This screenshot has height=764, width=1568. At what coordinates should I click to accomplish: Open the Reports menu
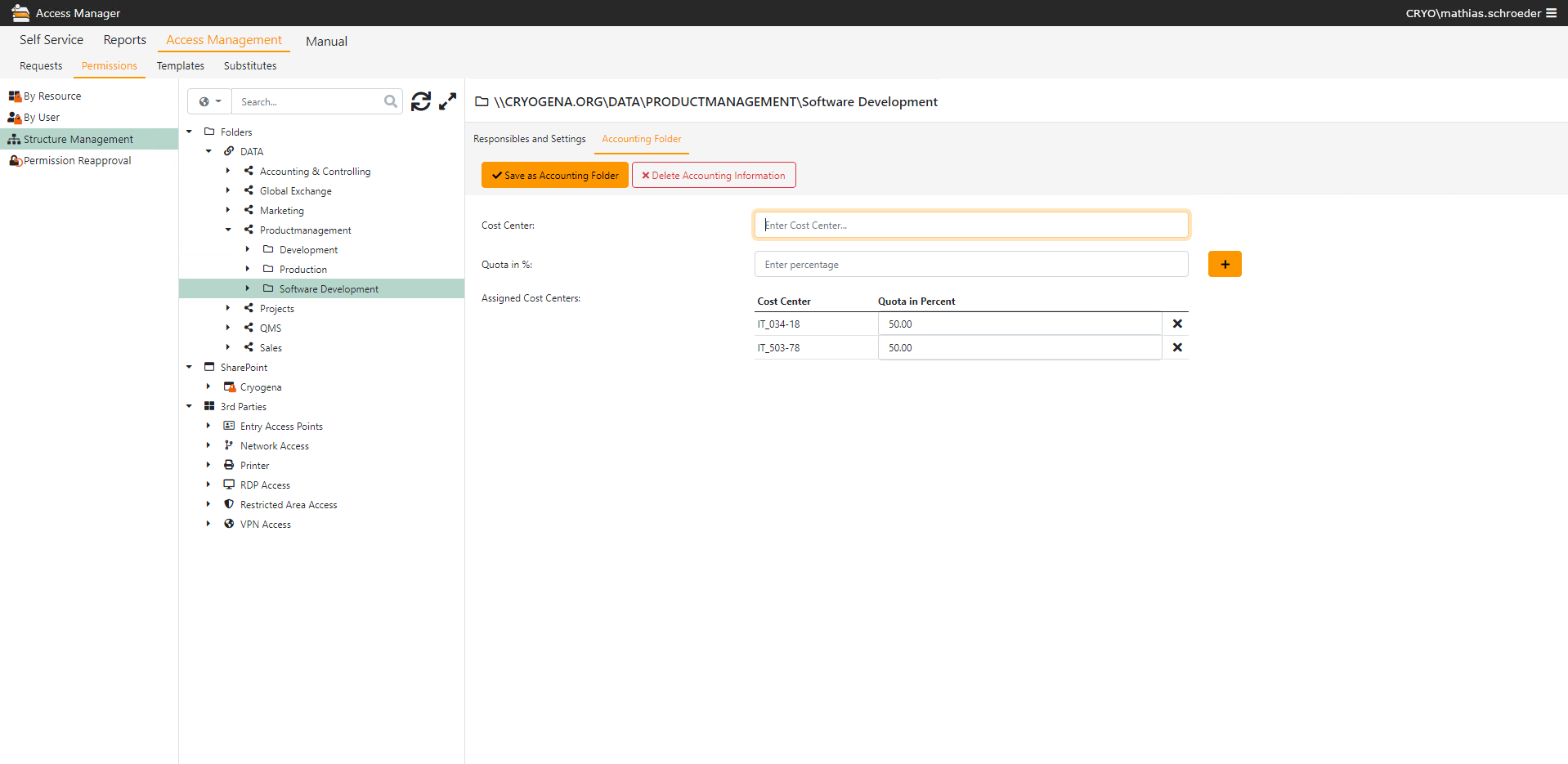(124, 39)
